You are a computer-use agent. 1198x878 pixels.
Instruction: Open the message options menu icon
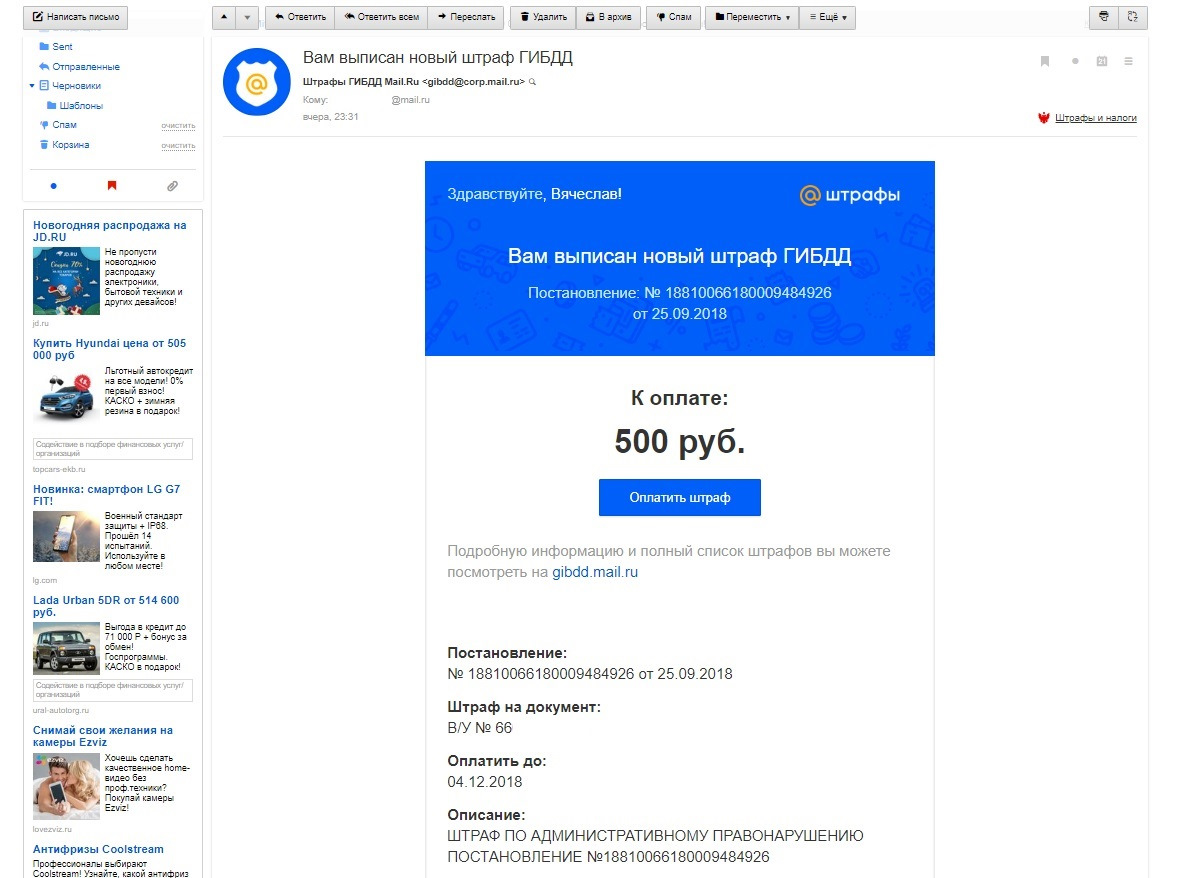point(1128,61)
